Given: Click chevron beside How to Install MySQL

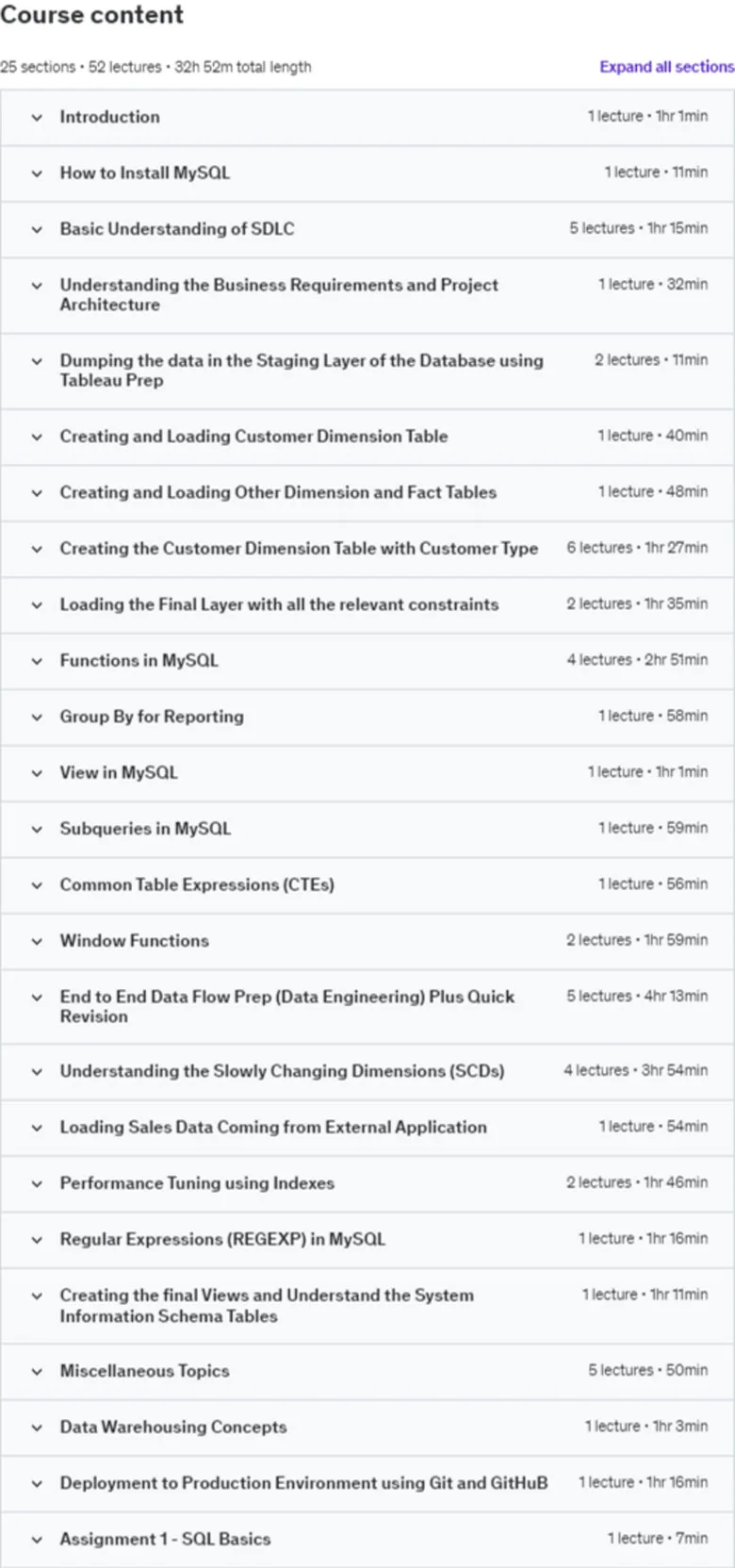Looking at the screenshot, I should tap(37, 173).
